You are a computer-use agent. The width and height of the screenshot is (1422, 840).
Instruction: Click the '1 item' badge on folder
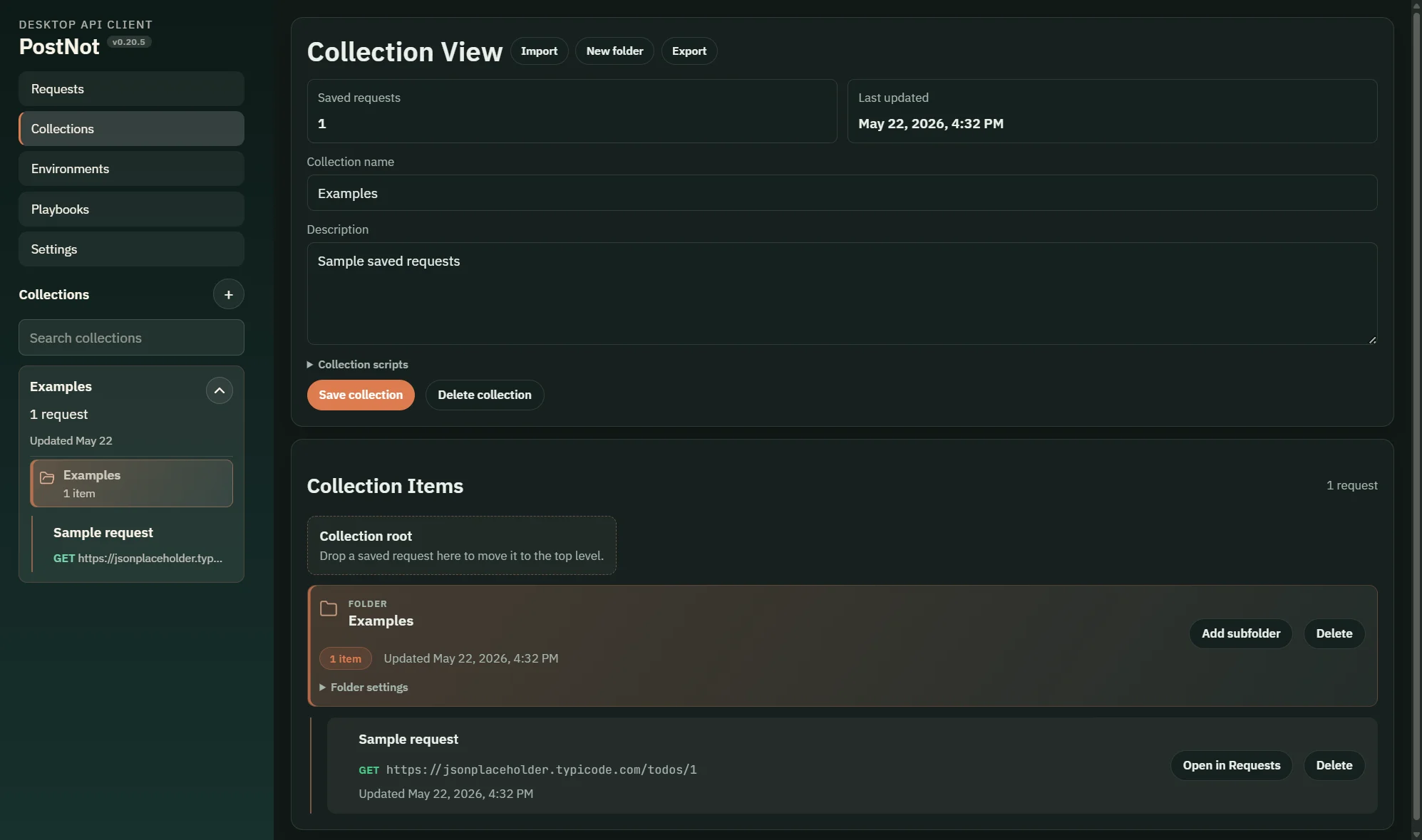(x=346, y=659)
